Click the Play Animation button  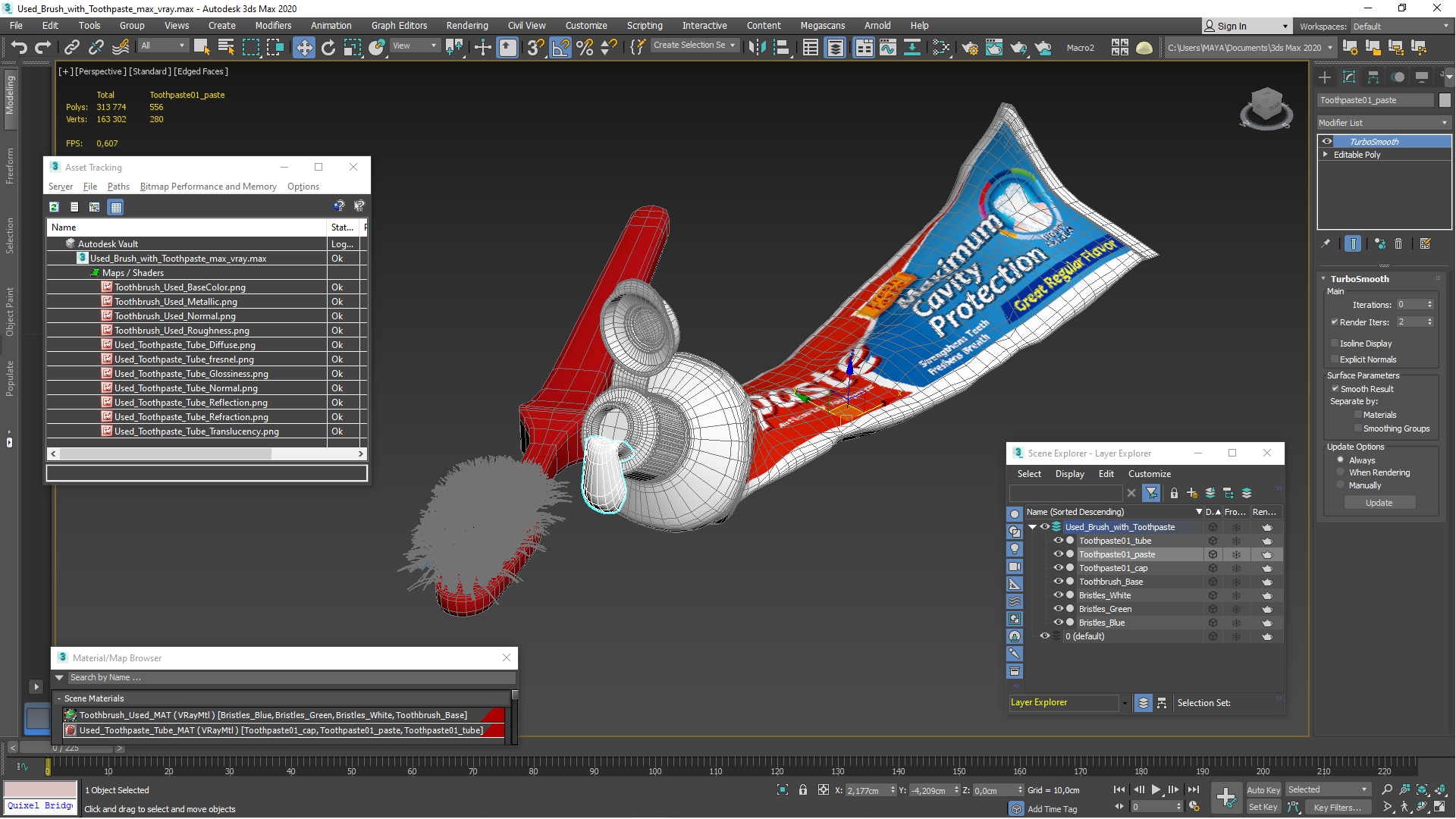coord(1156,789)
